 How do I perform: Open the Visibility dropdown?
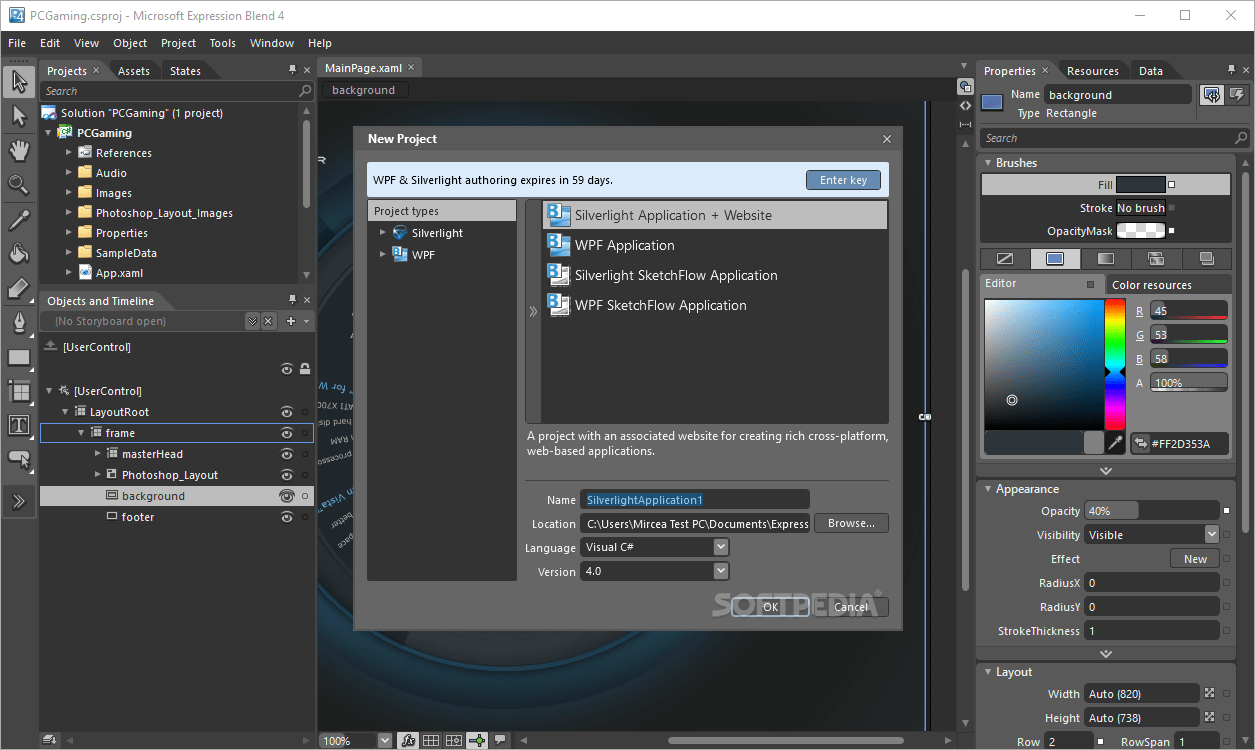1212,535
